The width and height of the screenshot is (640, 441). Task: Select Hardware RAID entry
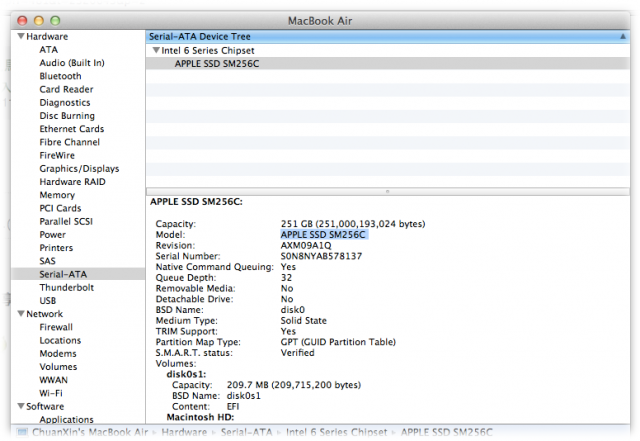[x=73, y=182]
